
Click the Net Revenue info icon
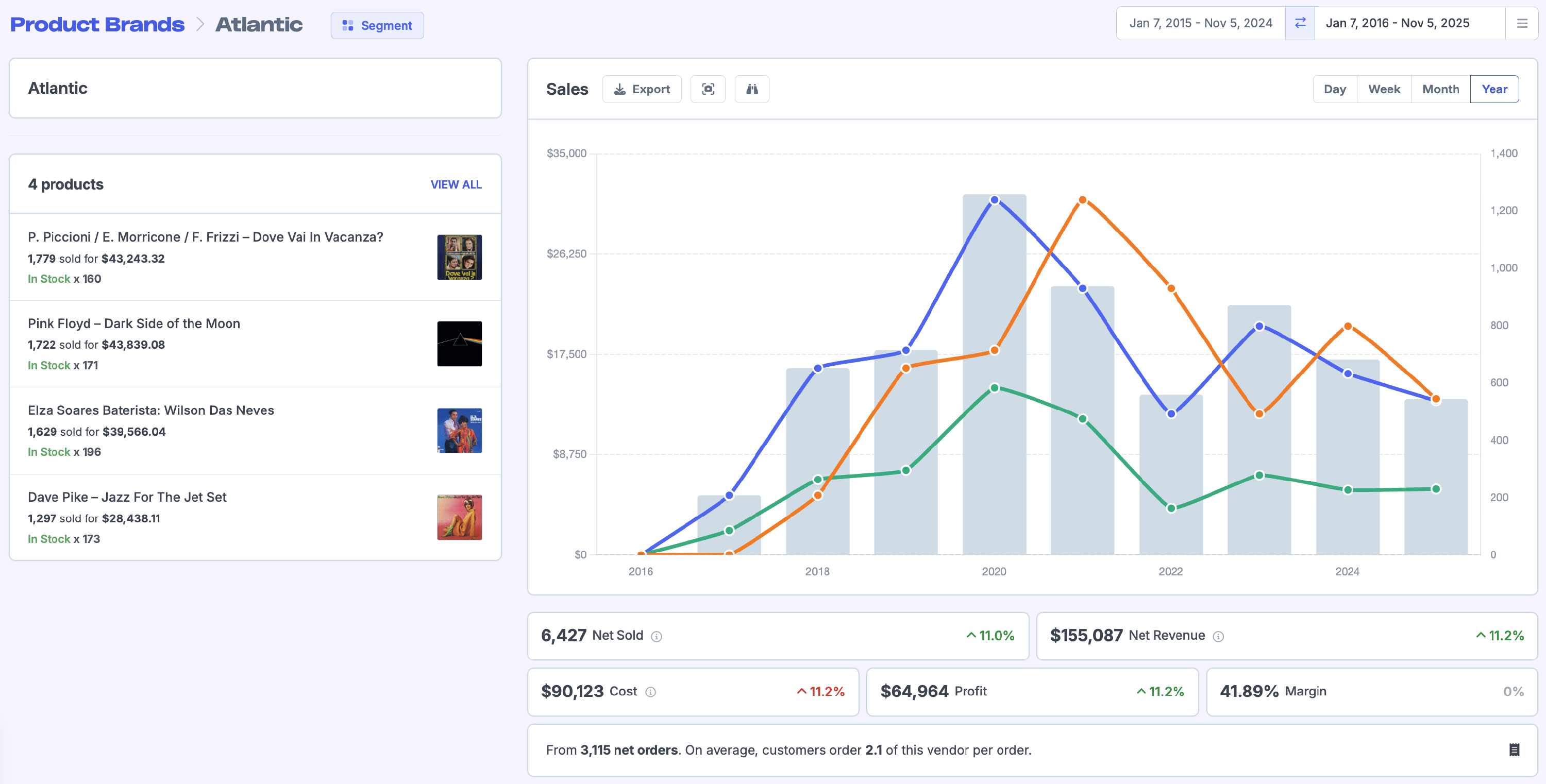1218,637
